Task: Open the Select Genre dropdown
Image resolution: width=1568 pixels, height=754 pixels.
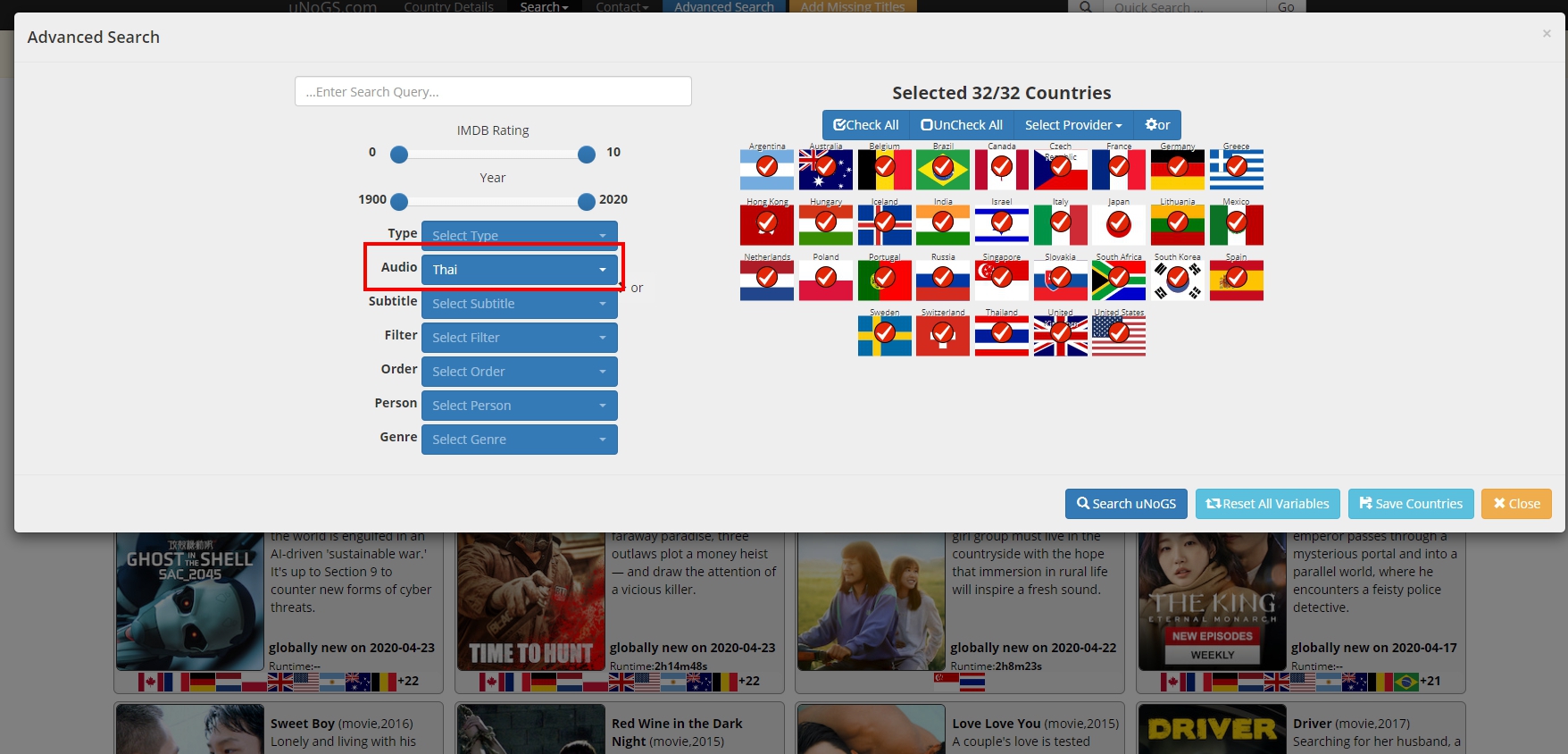Action: pos(520,440)
